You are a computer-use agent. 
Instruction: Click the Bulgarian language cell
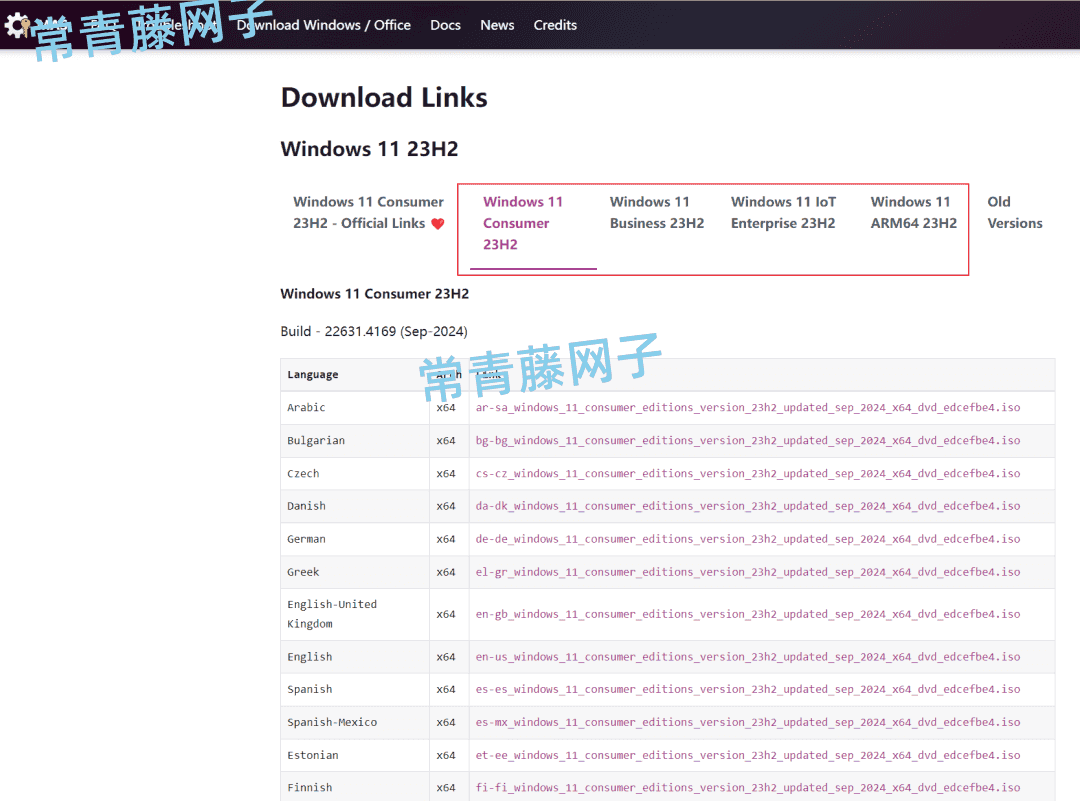tap(355, 441)
